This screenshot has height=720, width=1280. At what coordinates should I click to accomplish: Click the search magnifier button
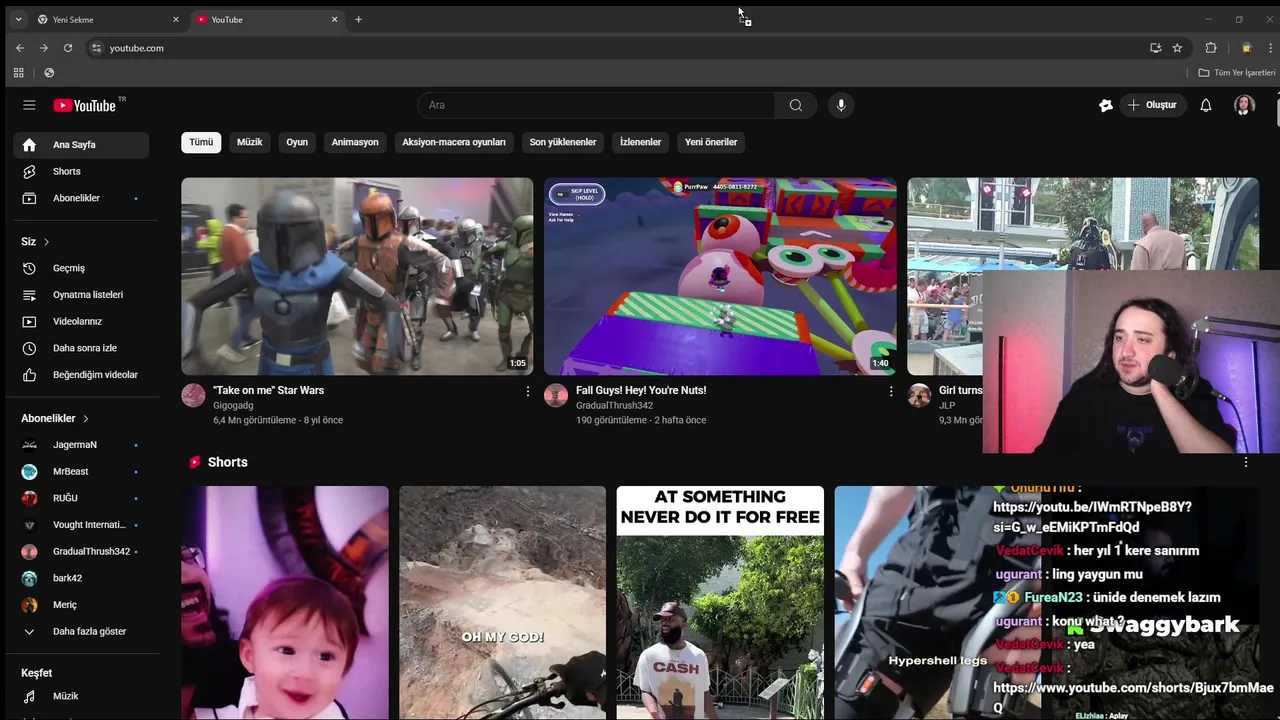pyautogui.click(x=795, y=105)
